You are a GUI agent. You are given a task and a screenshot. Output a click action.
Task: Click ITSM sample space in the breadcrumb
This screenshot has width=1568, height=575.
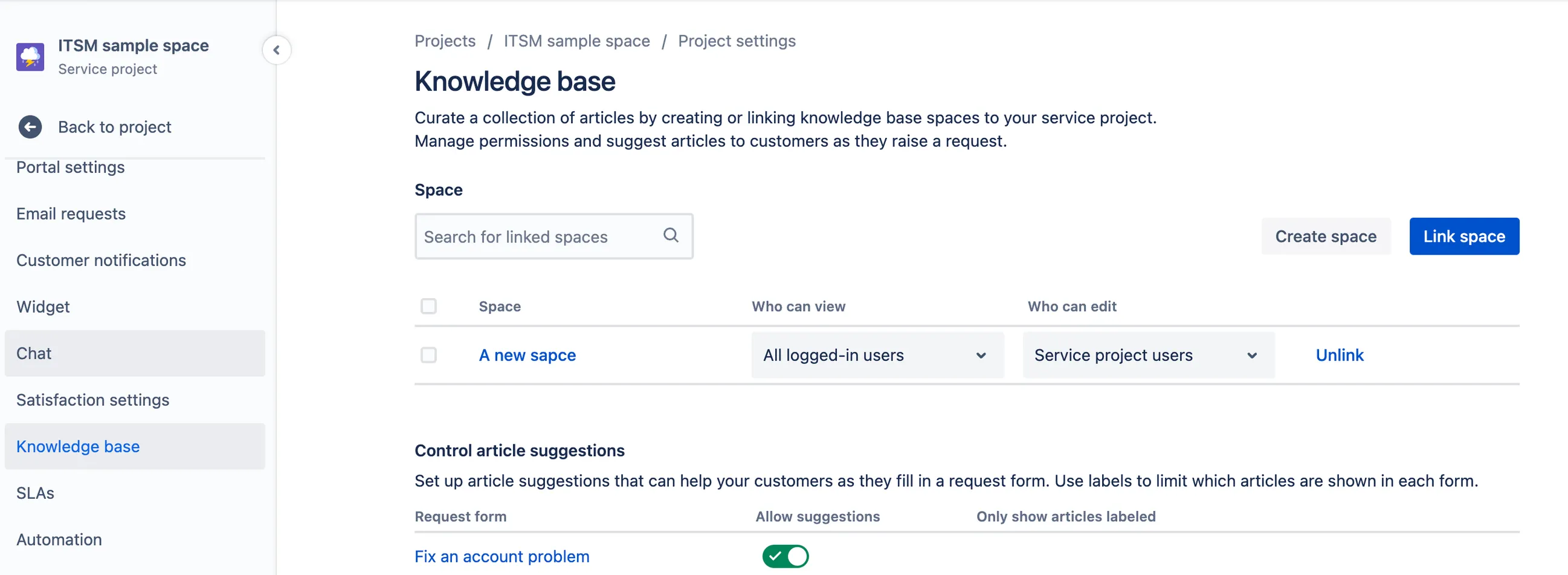pos(576,41)
